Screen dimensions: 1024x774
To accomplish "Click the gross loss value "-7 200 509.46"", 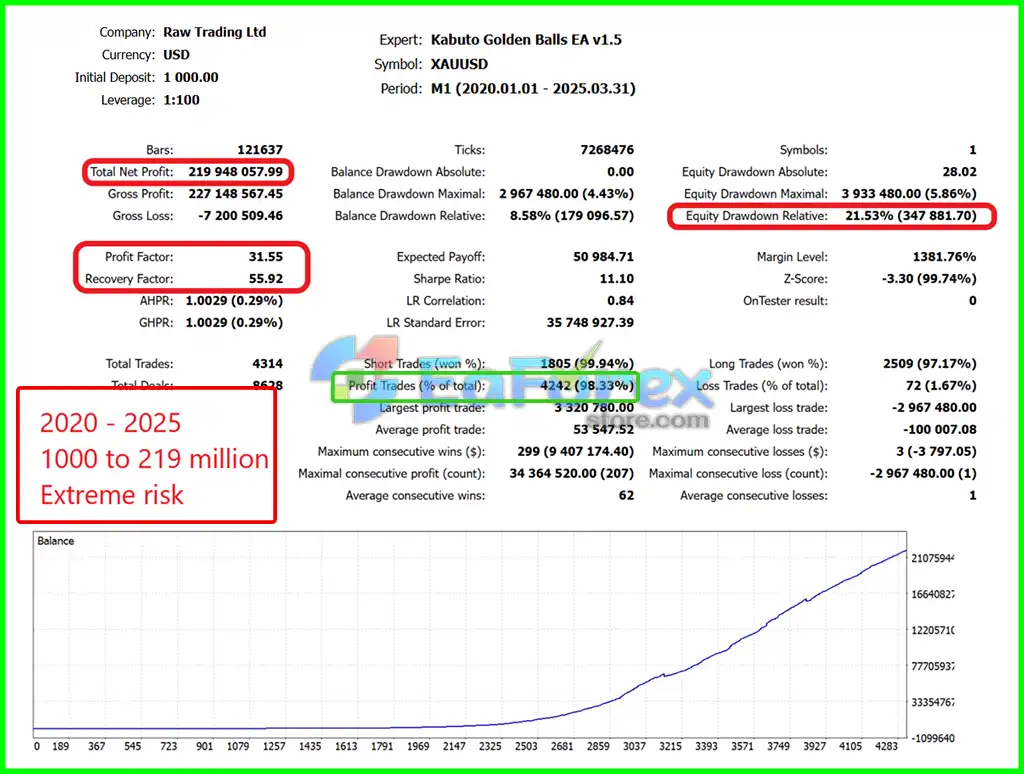I will 240,216.
